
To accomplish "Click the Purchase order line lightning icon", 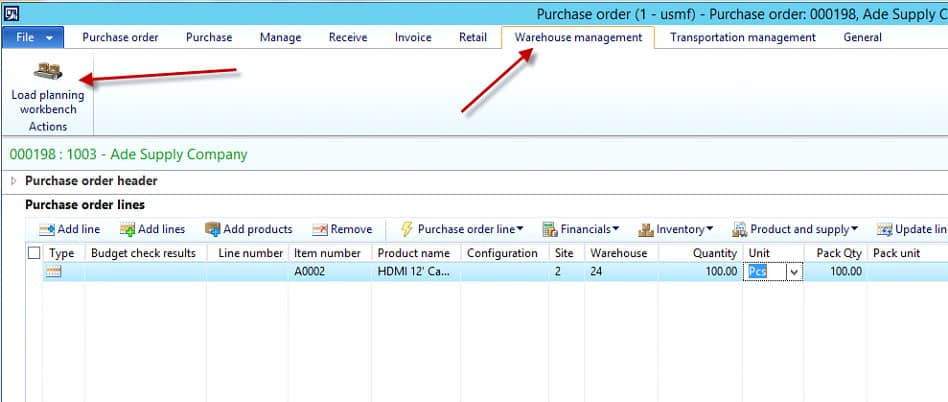I will [x=407, y=229].
